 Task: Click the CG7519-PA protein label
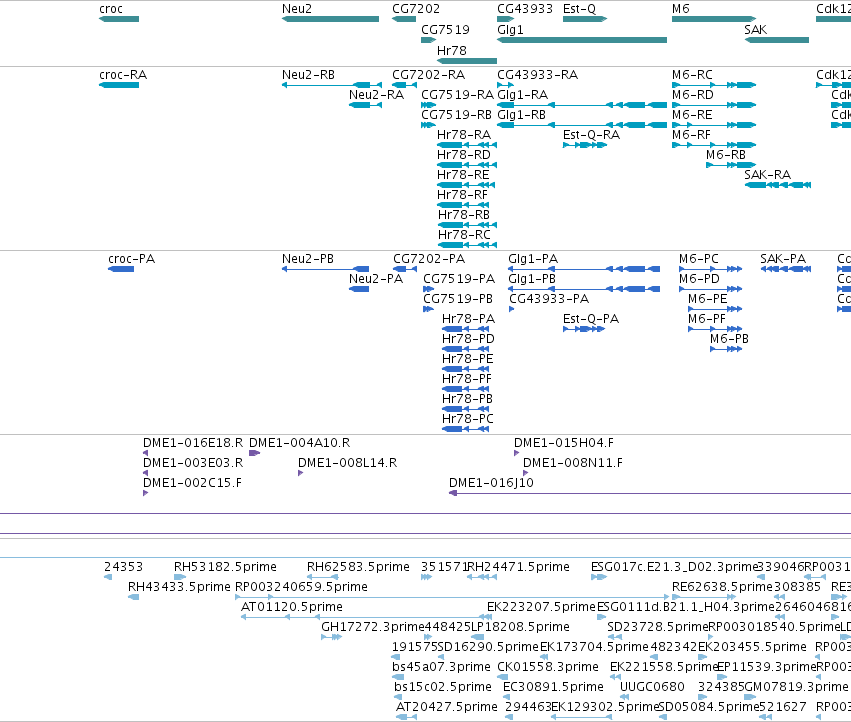[x=459, y=279]
